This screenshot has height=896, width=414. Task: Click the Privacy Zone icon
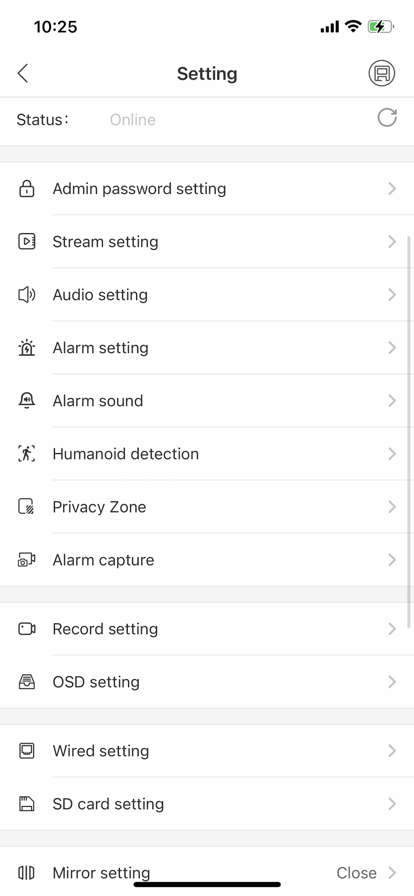tap(26, 507)
